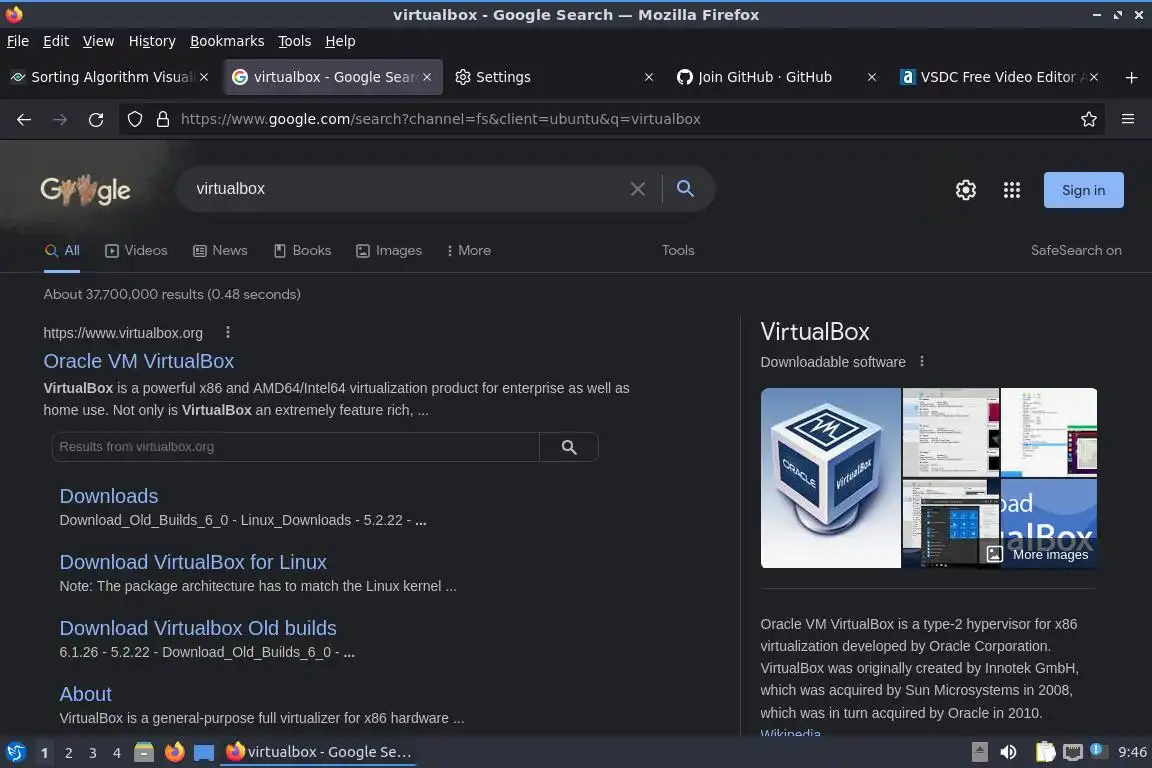Open the Edit menu
Image resolution: width=1152 pixels, height=768 pixels.
[56, 41]
